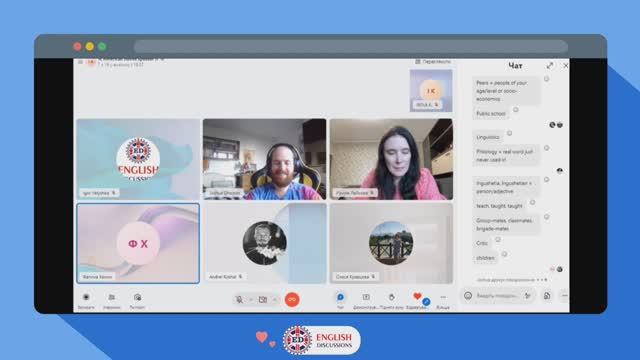
Task: Select the 'I K' participant thumbnail
Action: [431, 91]
